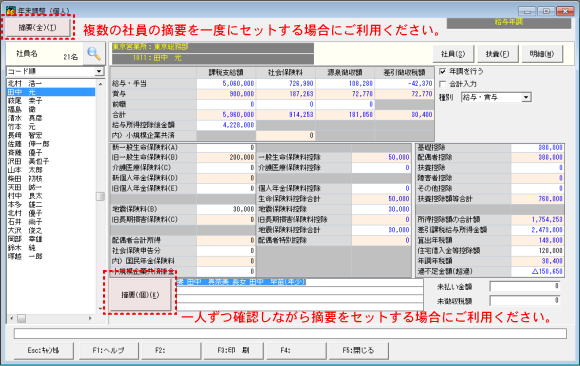Enable the 合計入力 checkbox

pyautogui.click(x=442, y=84)
